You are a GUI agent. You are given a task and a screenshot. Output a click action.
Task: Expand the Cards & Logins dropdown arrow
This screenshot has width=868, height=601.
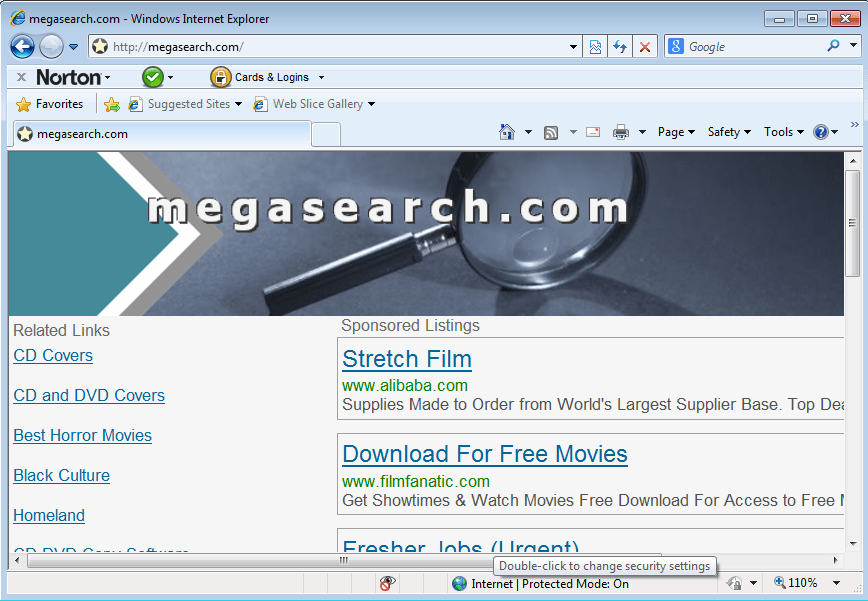tap(321, 77)
